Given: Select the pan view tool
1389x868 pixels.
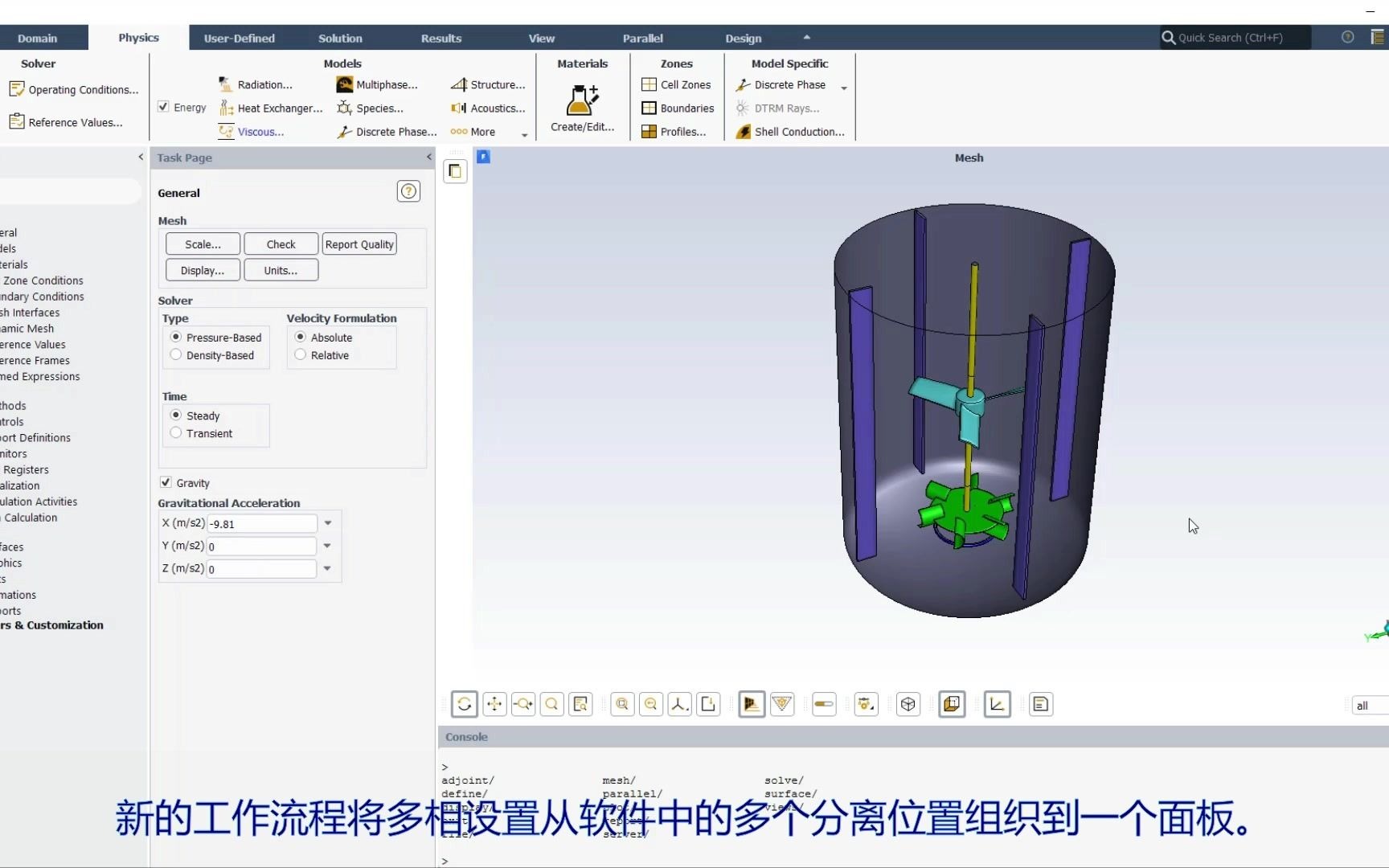Looking at the screenshot, I should (x=494, y=704).
